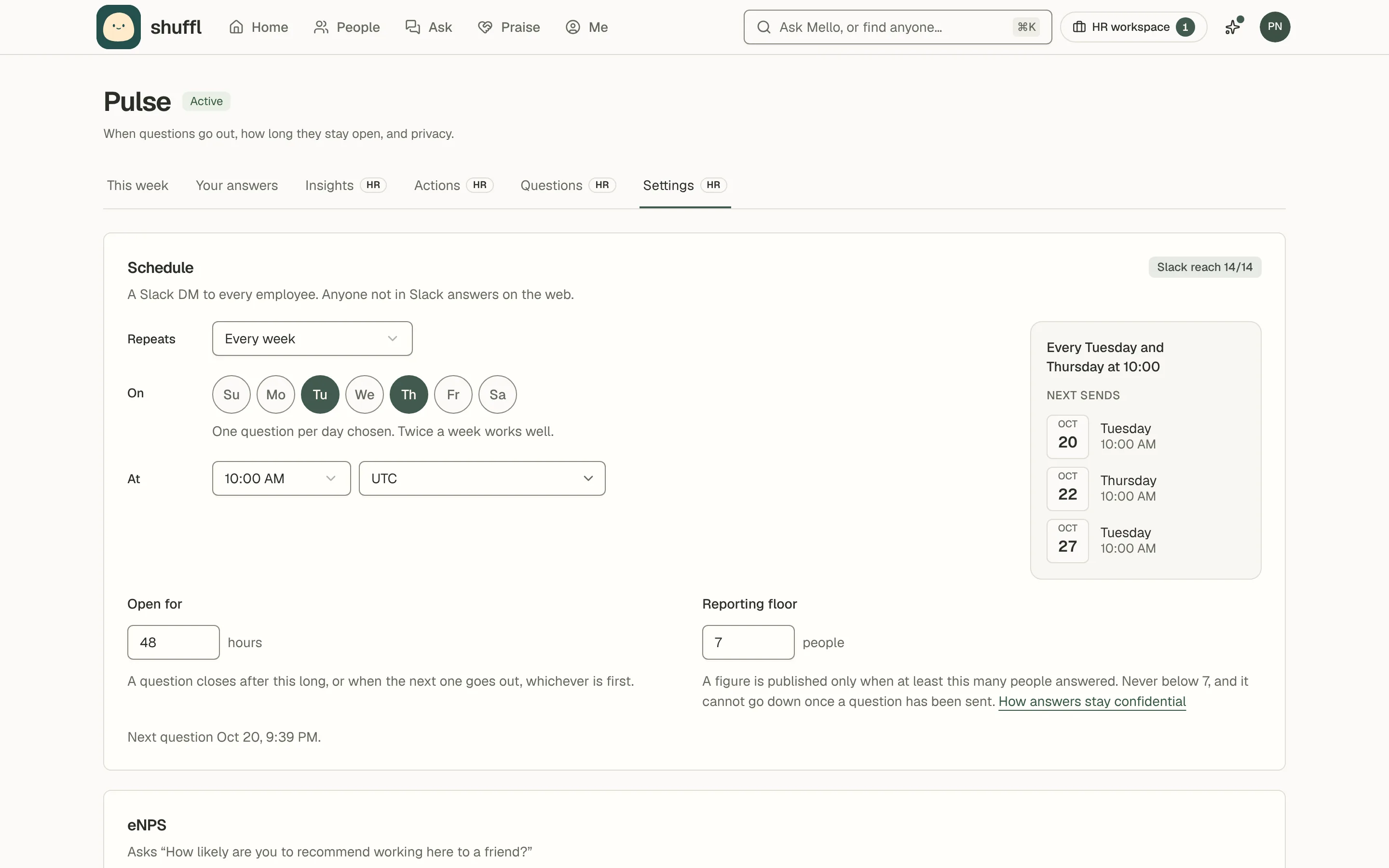Viewport: 1389px width, 868px height.
Task: Switch to the This week tab
Action: (x=137, y=186)
